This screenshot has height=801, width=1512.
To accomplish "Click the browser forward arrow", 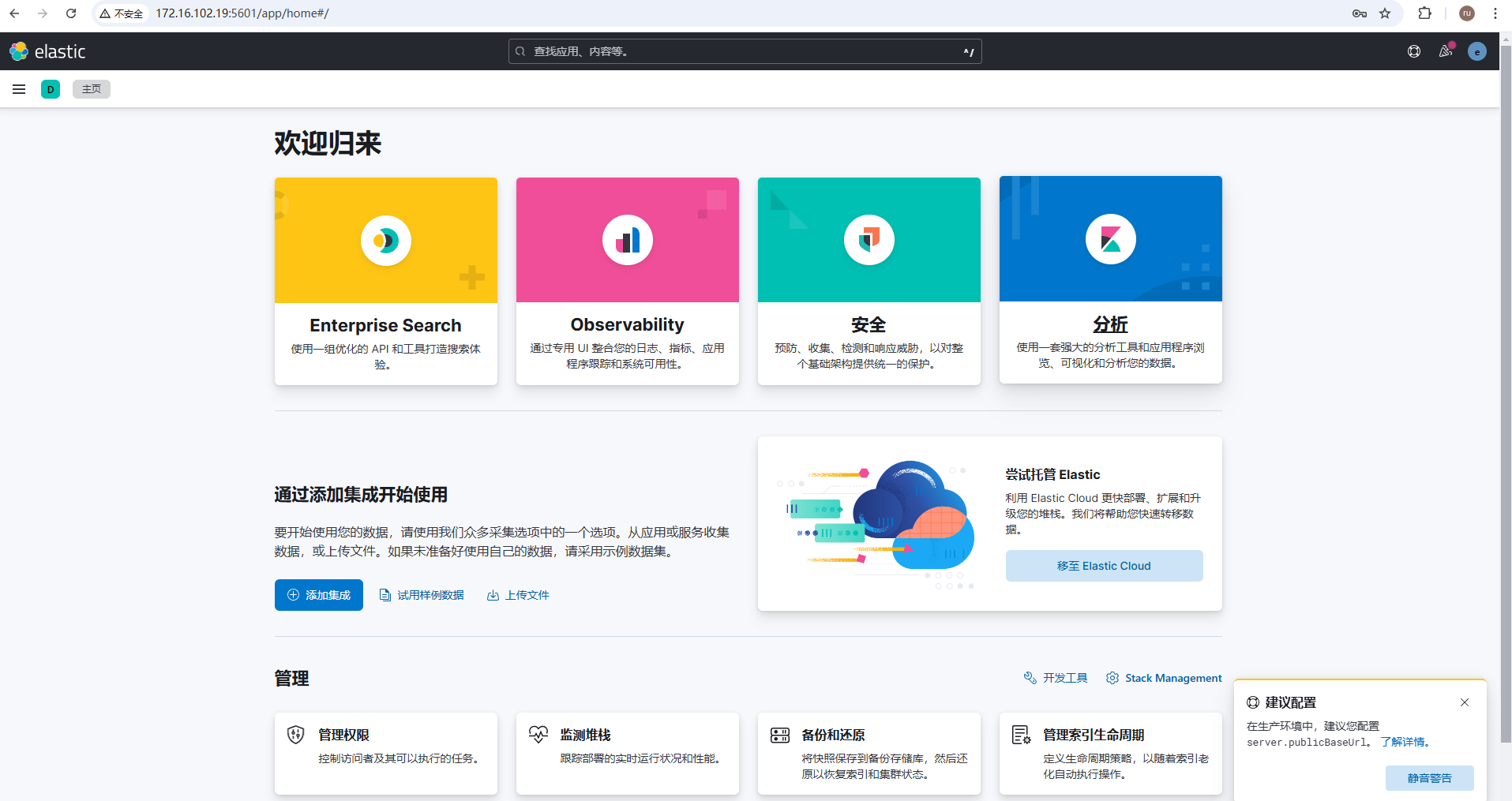I will 43,13.
